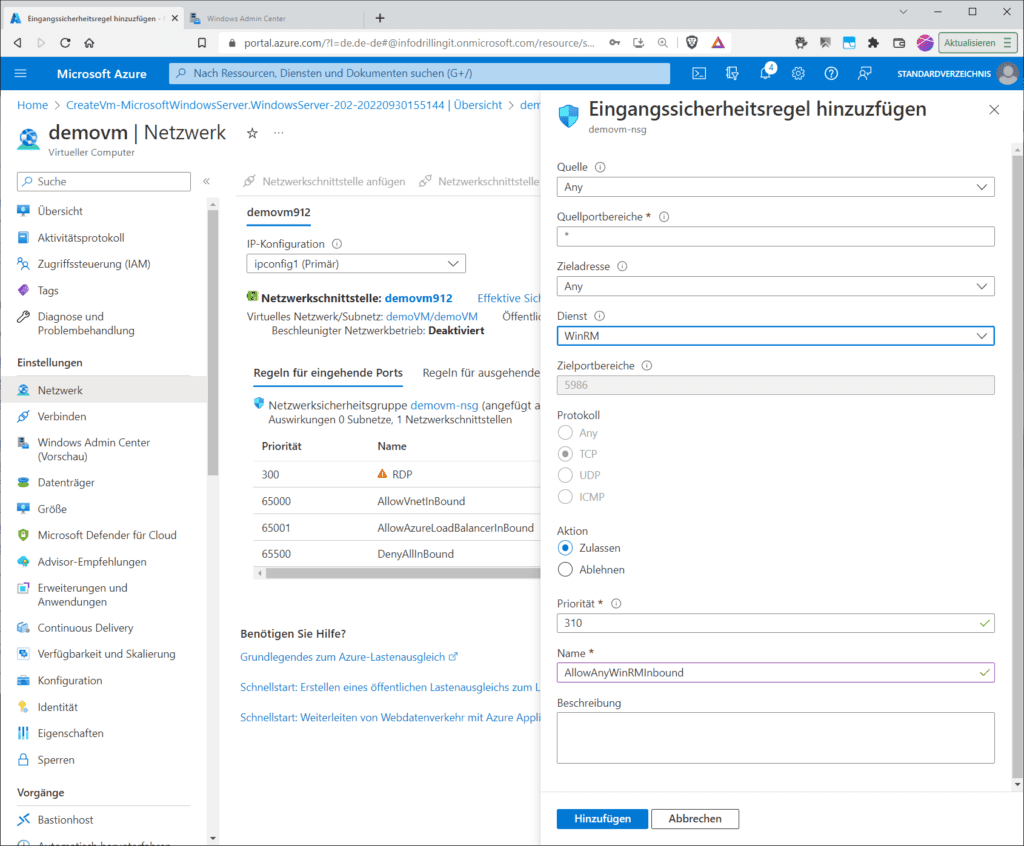Open the ipconfig1 (Primär) dropdown
The image size is (1024, 846).
pyautogui.click(x=356, y=264)
